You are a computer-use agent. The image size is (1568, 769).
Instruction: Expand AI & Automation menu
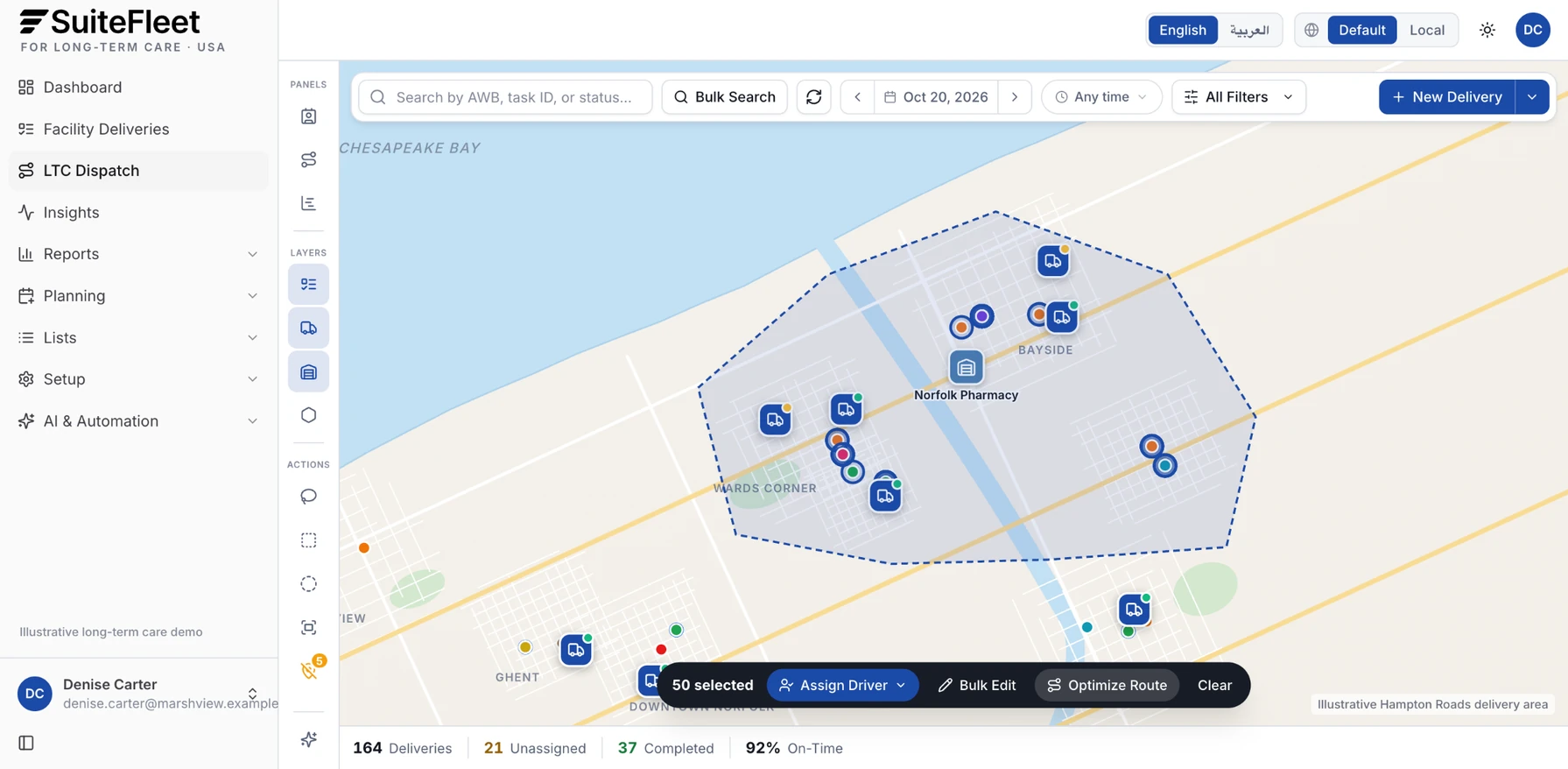138,421
